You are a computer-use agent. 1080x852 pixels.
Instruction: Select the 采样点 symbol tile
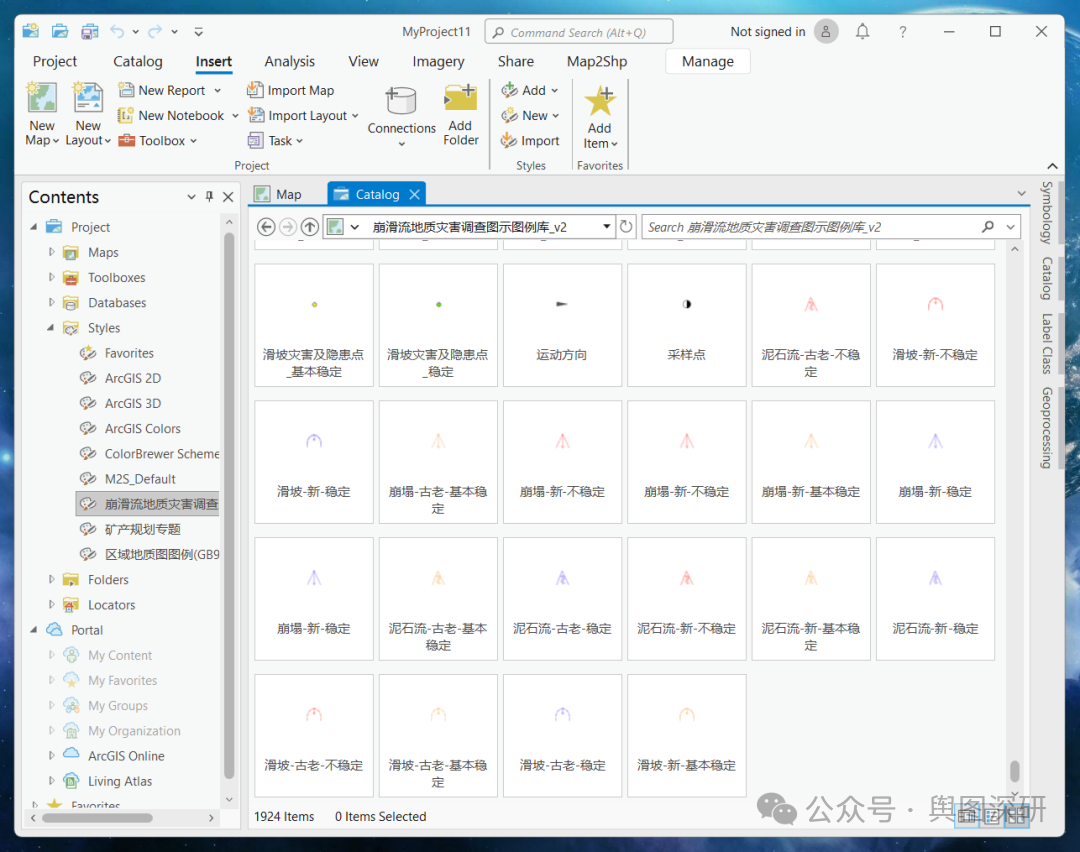[x=687, y=325]
